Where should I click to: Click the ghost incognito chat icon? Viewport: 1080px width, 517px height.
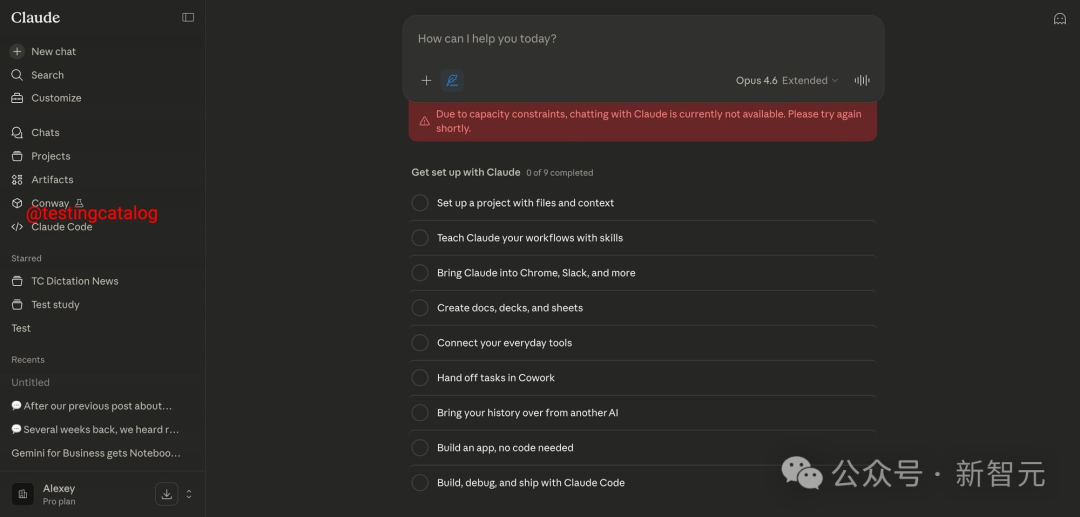tap(1060, 19)
